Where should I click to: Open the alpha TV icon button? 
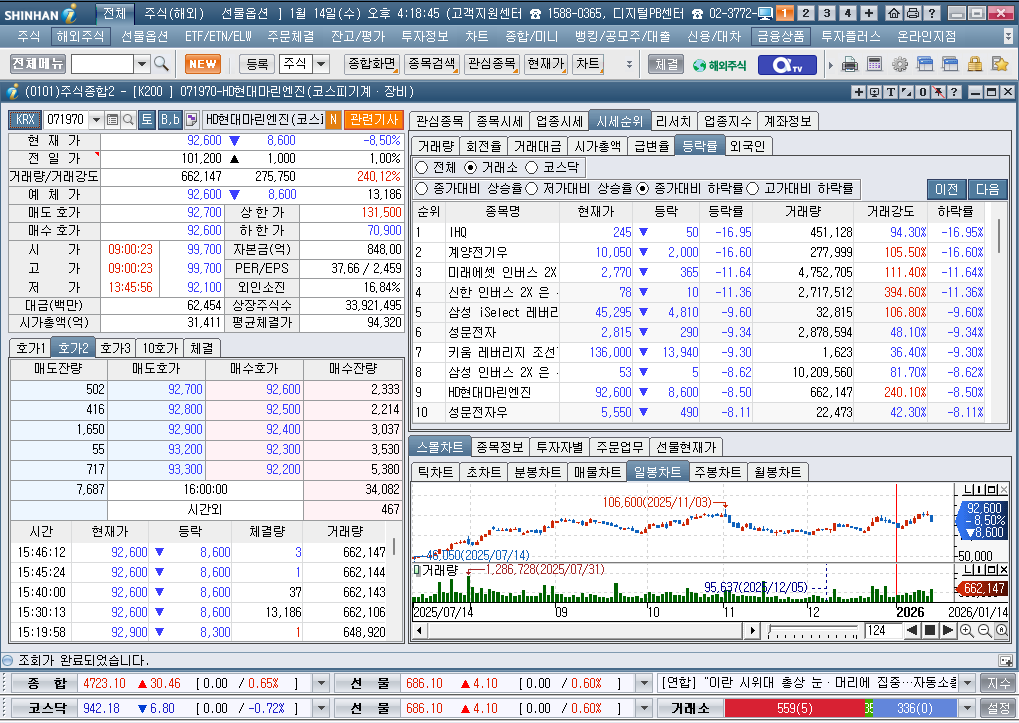pyautogui.click(x=787, y=64)
